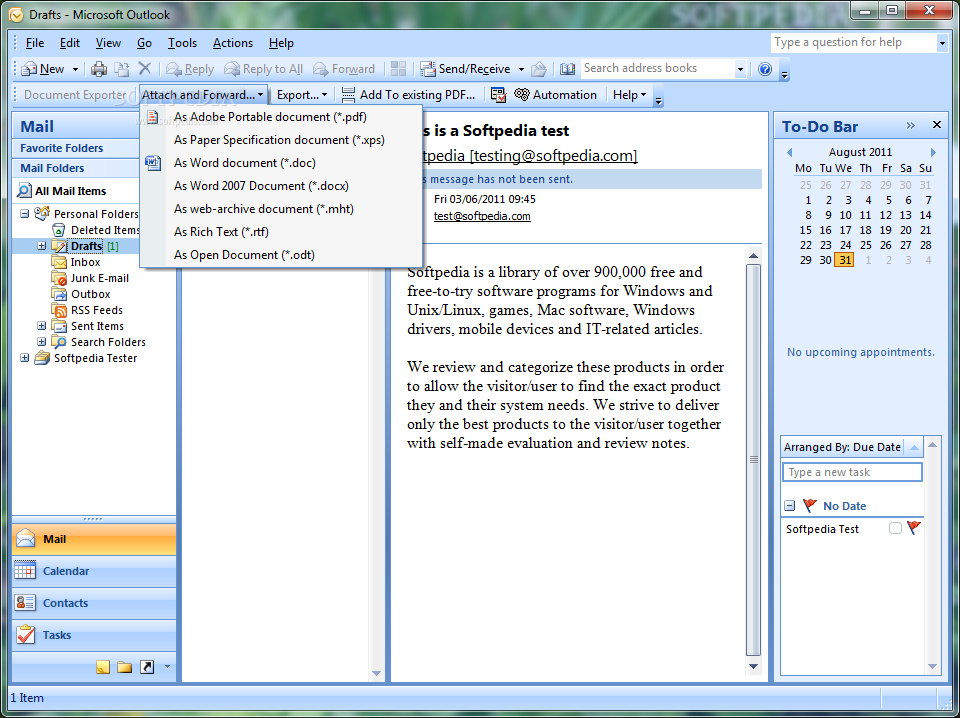The height and width of the screenshot is (718, 960).
Task: Click the New mail button
Action: 43,69
